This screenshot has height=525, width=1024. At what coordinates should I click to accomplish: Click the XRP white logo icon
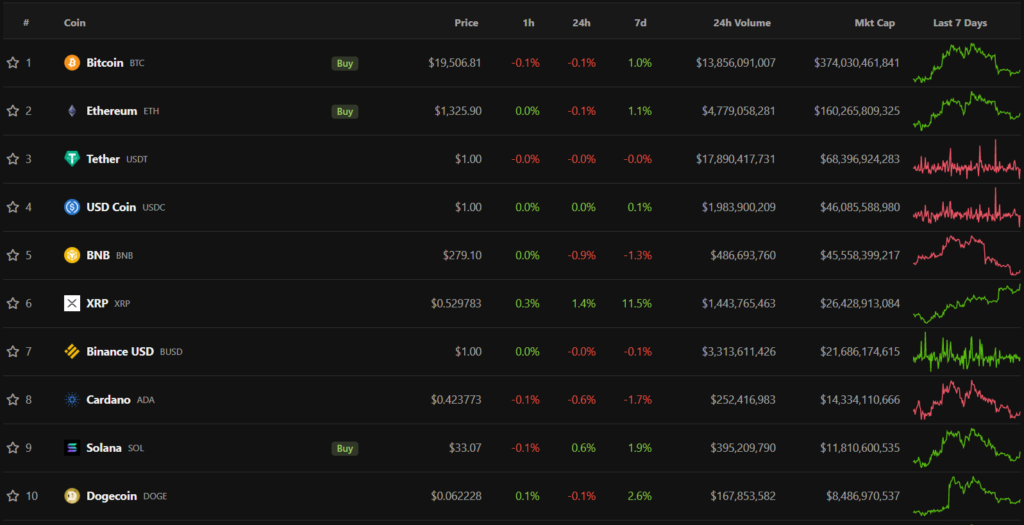[x=72, y=303]
